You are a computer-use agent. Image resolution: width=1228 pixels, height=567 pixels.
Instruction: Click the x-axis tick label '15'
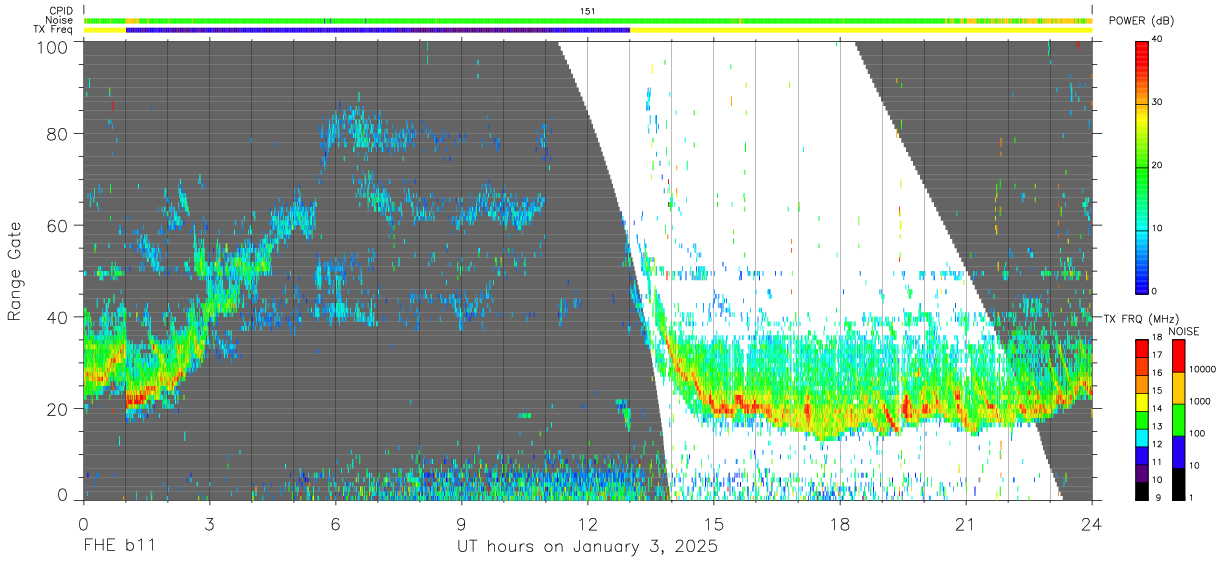[714, 524]
